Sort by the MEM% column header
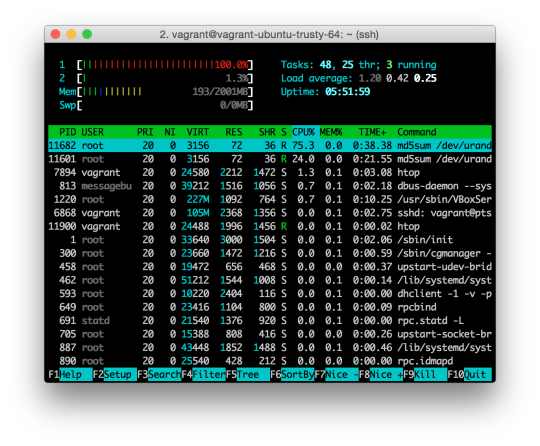The height and width of the screenshot is (446, 540). (x=331, y=132)
